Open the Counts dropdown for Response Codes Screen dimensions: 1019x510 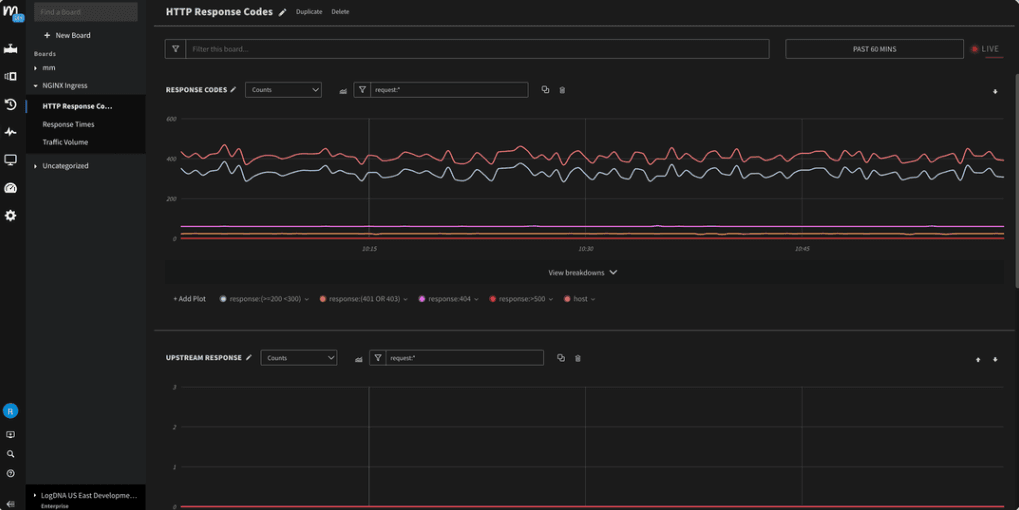(x=284, y=90)
